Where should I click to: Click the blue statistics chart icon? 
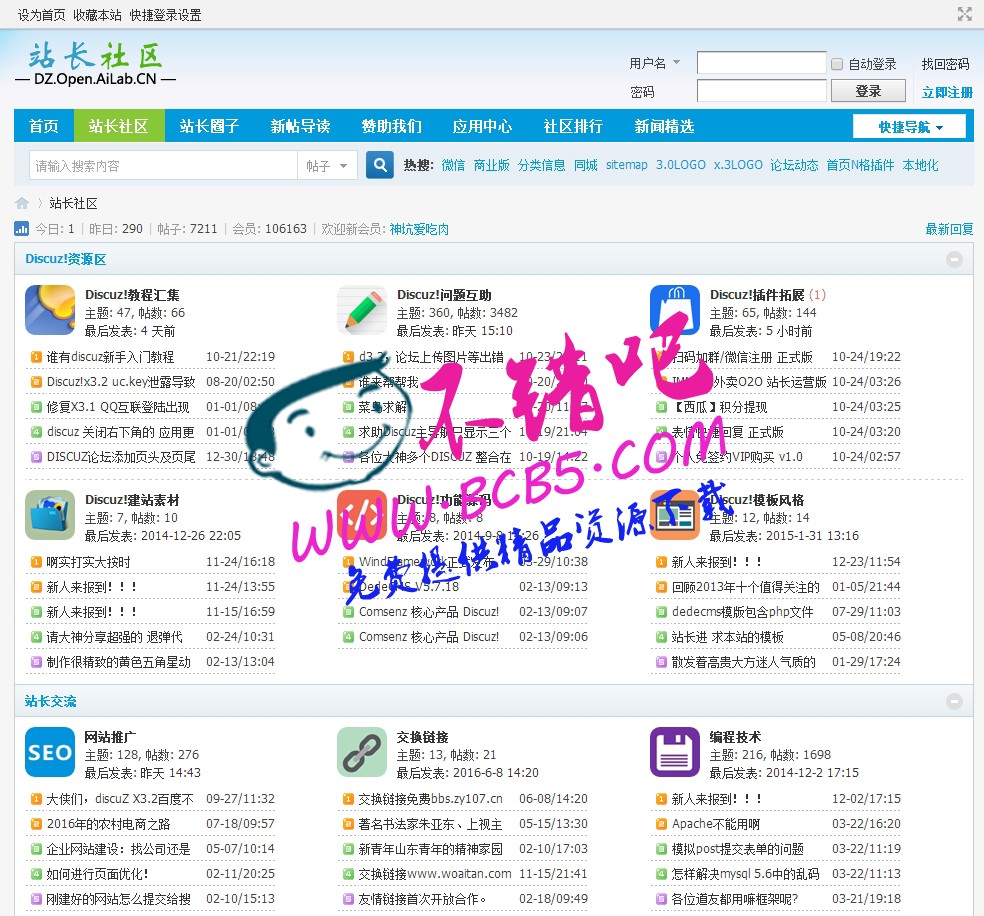click(21, 228)
